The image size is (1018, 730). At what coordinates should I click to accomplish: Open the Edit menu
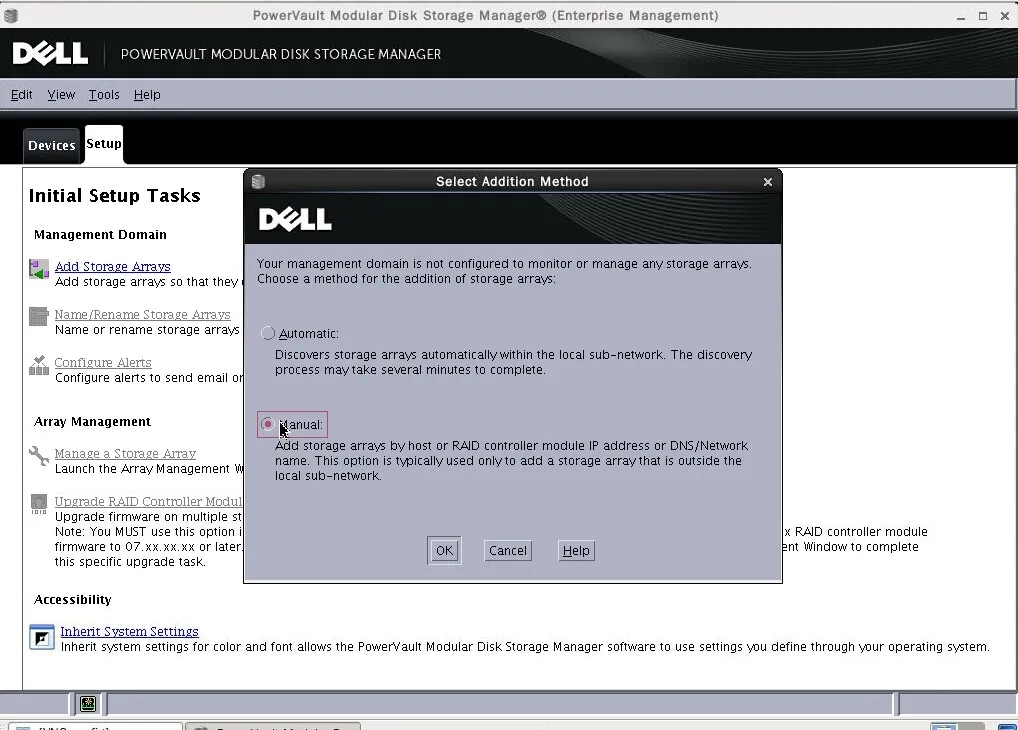point(21,95)
